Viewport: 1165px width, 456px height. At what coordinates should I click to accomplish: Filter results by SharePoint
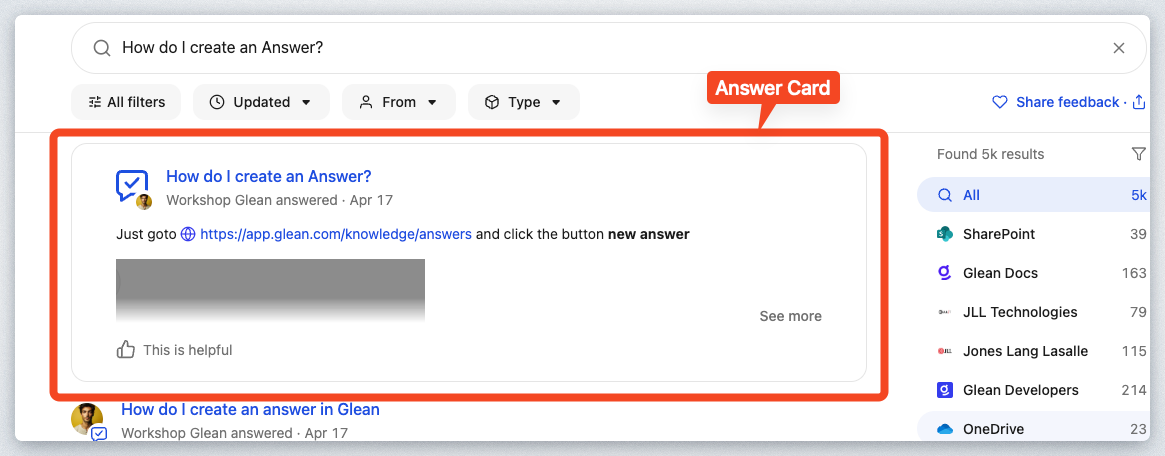(998, 234)
